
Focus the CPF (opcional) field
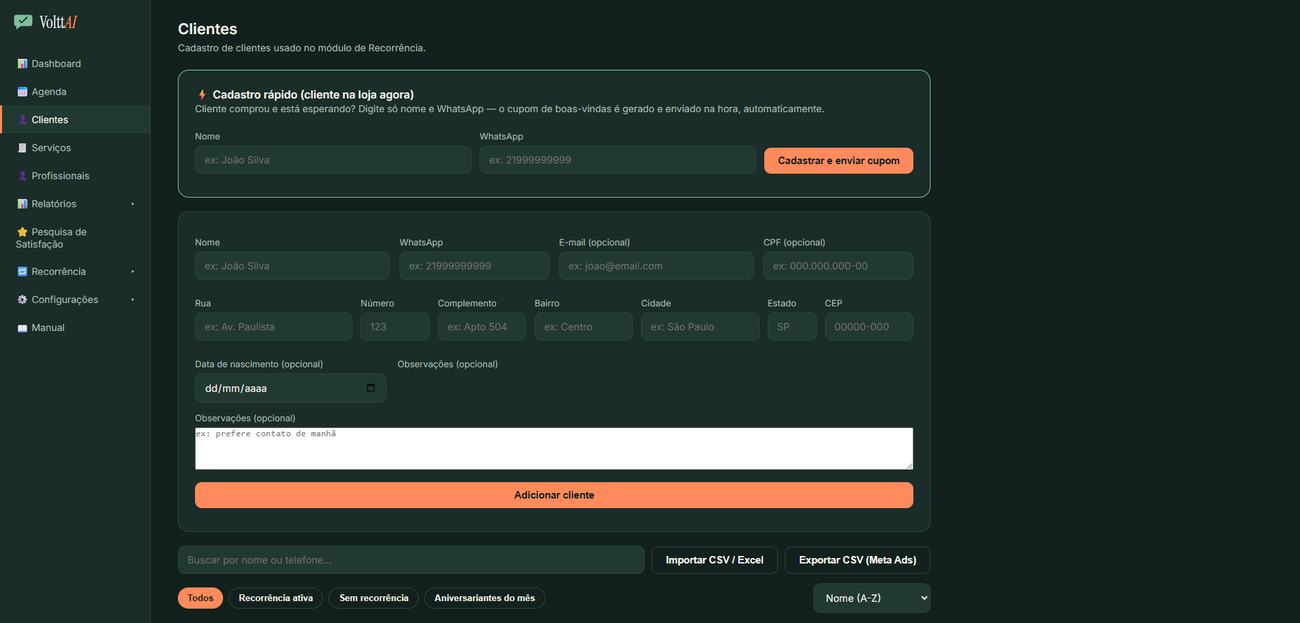point(838,266)
